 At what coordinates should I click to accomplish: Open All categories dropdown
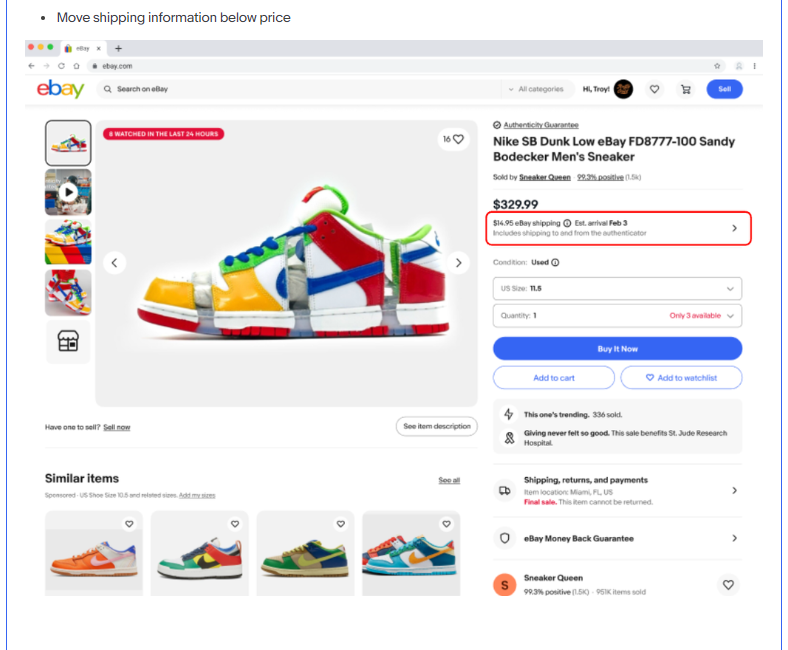536,89
